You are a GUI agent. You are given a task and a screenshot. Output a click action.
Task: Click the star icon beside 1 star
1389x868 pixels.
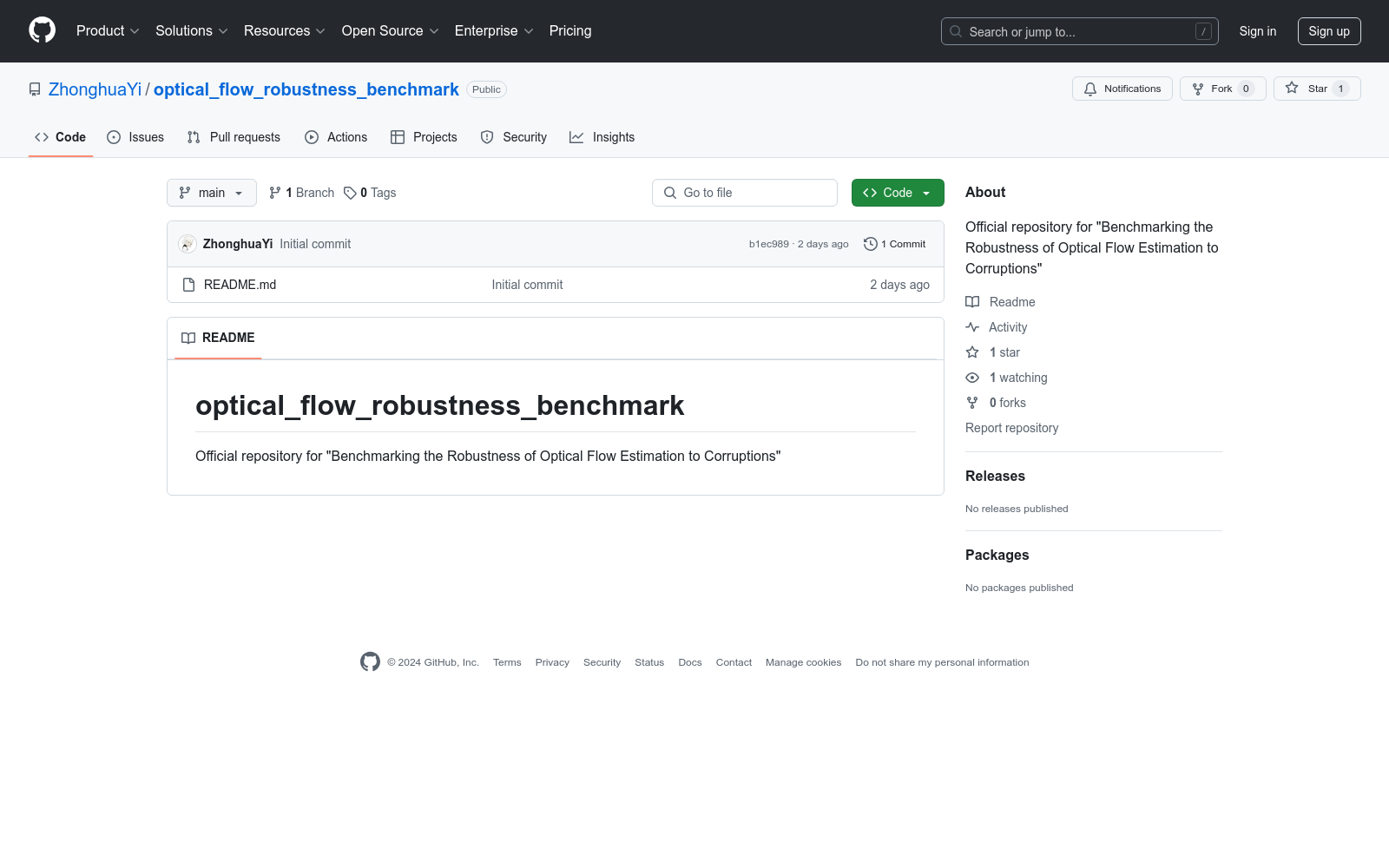tap(972, 352)
